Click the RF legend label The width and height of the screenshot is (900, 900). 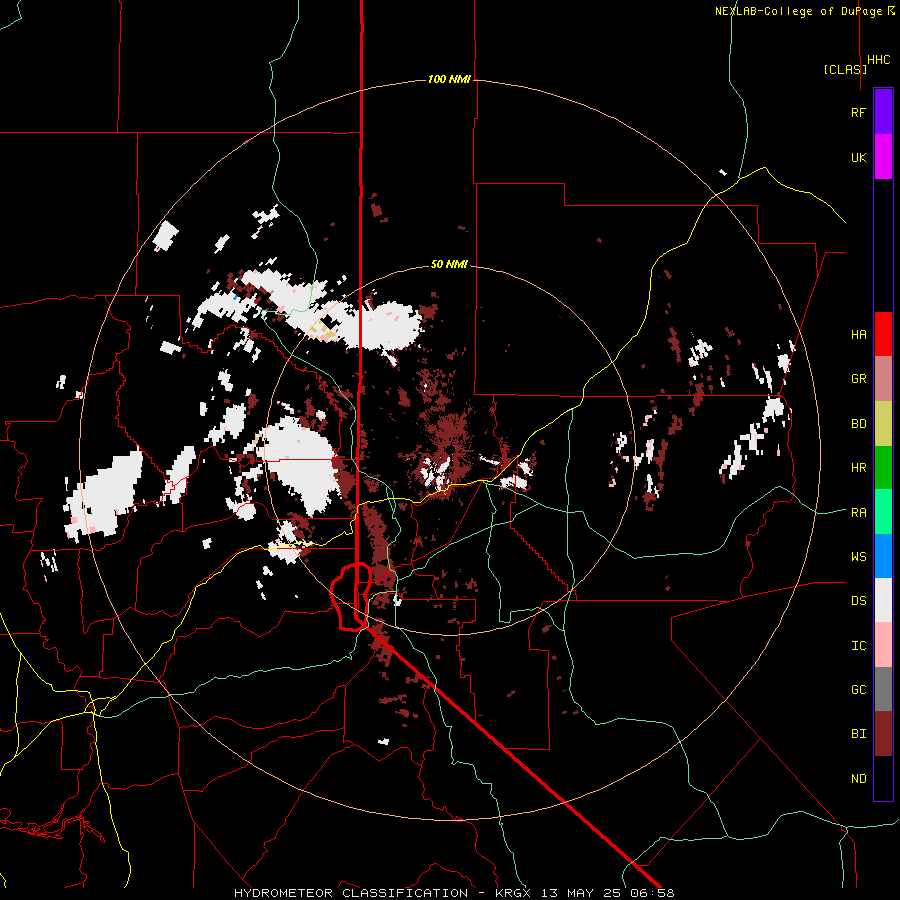858,112
